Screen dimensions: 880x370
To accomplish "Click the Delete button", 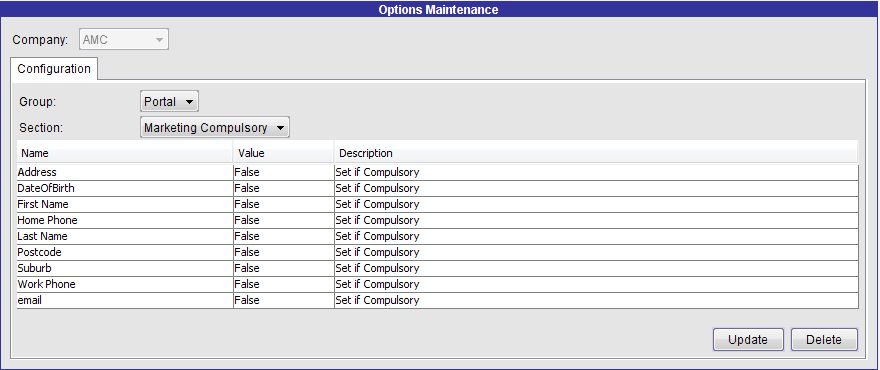I will pyautogui.click(x=824, y=340).
